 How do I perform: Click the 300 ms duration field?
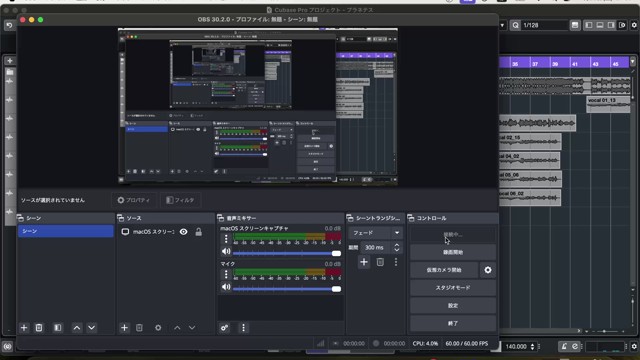pyautogui.click(x=375, y=247)
